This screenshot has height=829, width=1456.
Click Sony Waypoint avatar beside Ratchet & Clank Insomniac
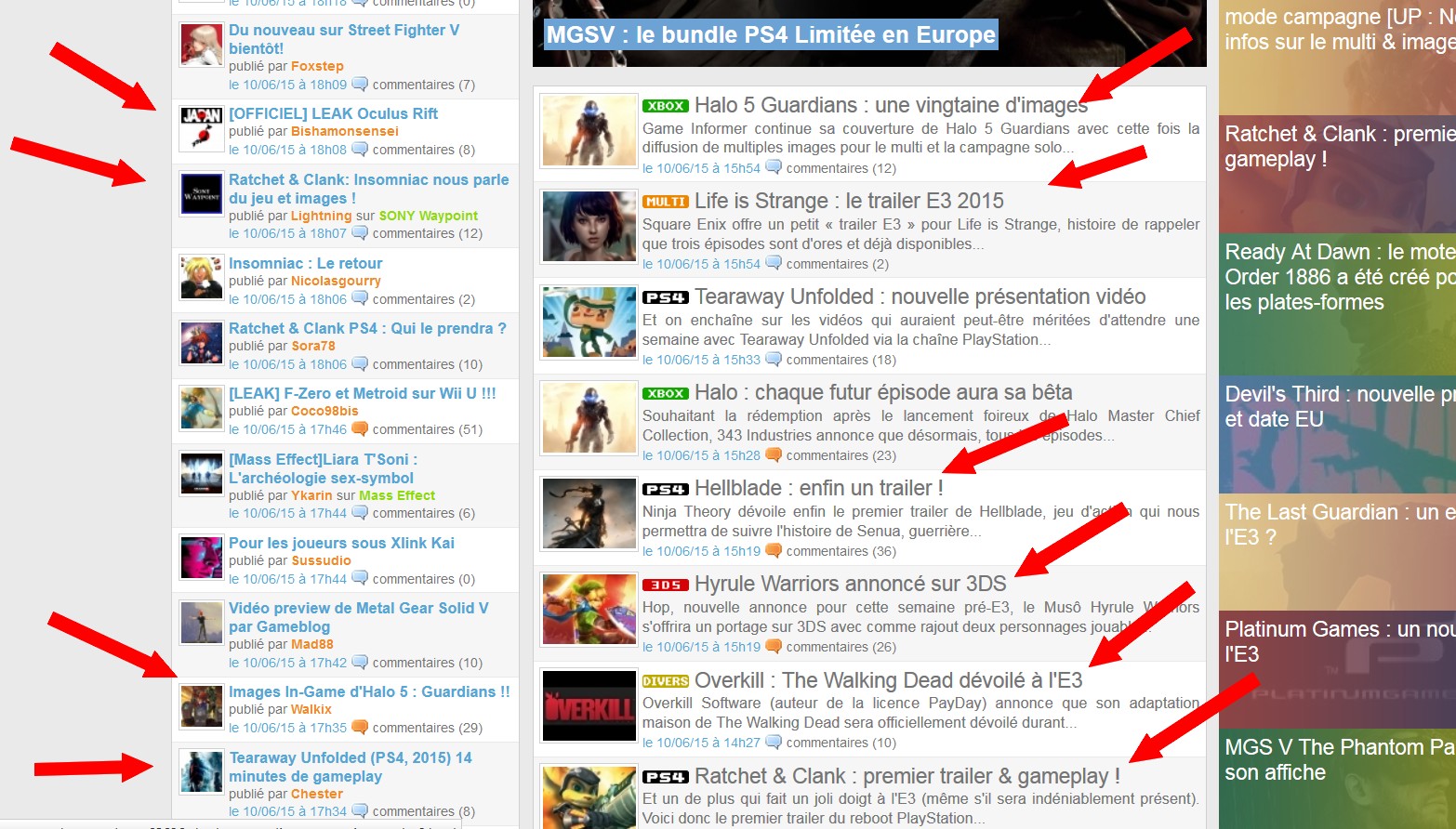[x=202, y=194]
